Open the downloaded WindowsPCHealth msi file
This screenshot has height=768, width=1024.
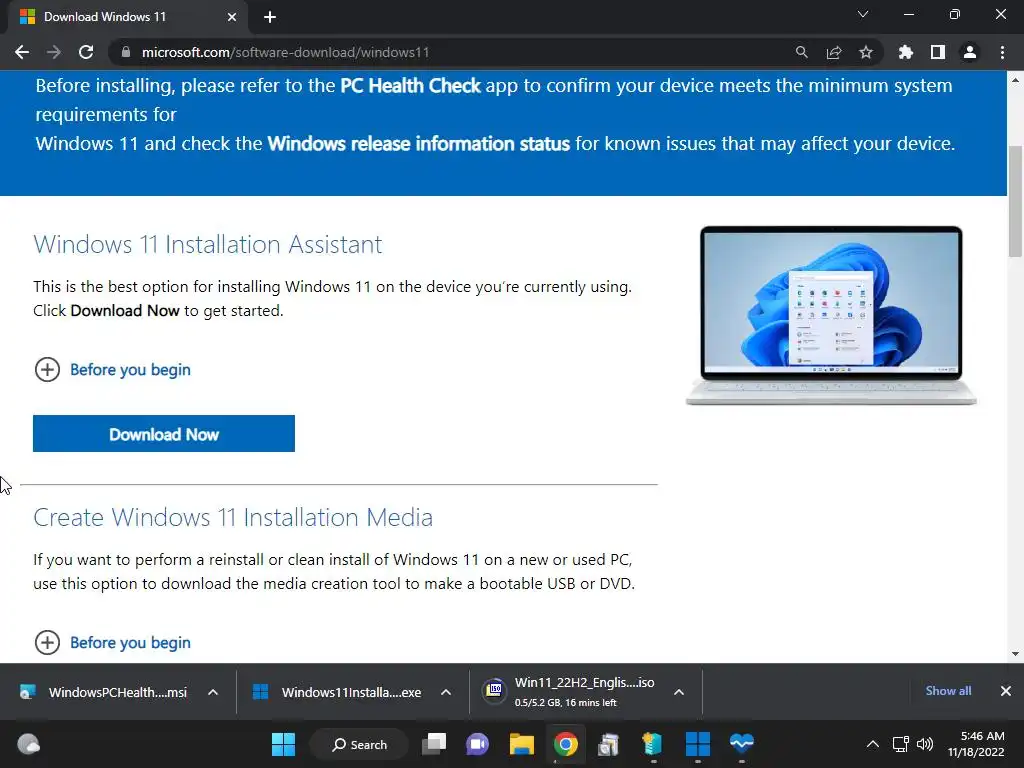point(104,692)
